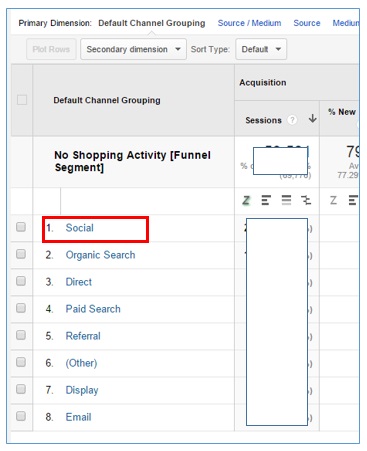The image size is (367, 451).
Task: Click the Sessions help question mark icon
Action: (292, 120)
